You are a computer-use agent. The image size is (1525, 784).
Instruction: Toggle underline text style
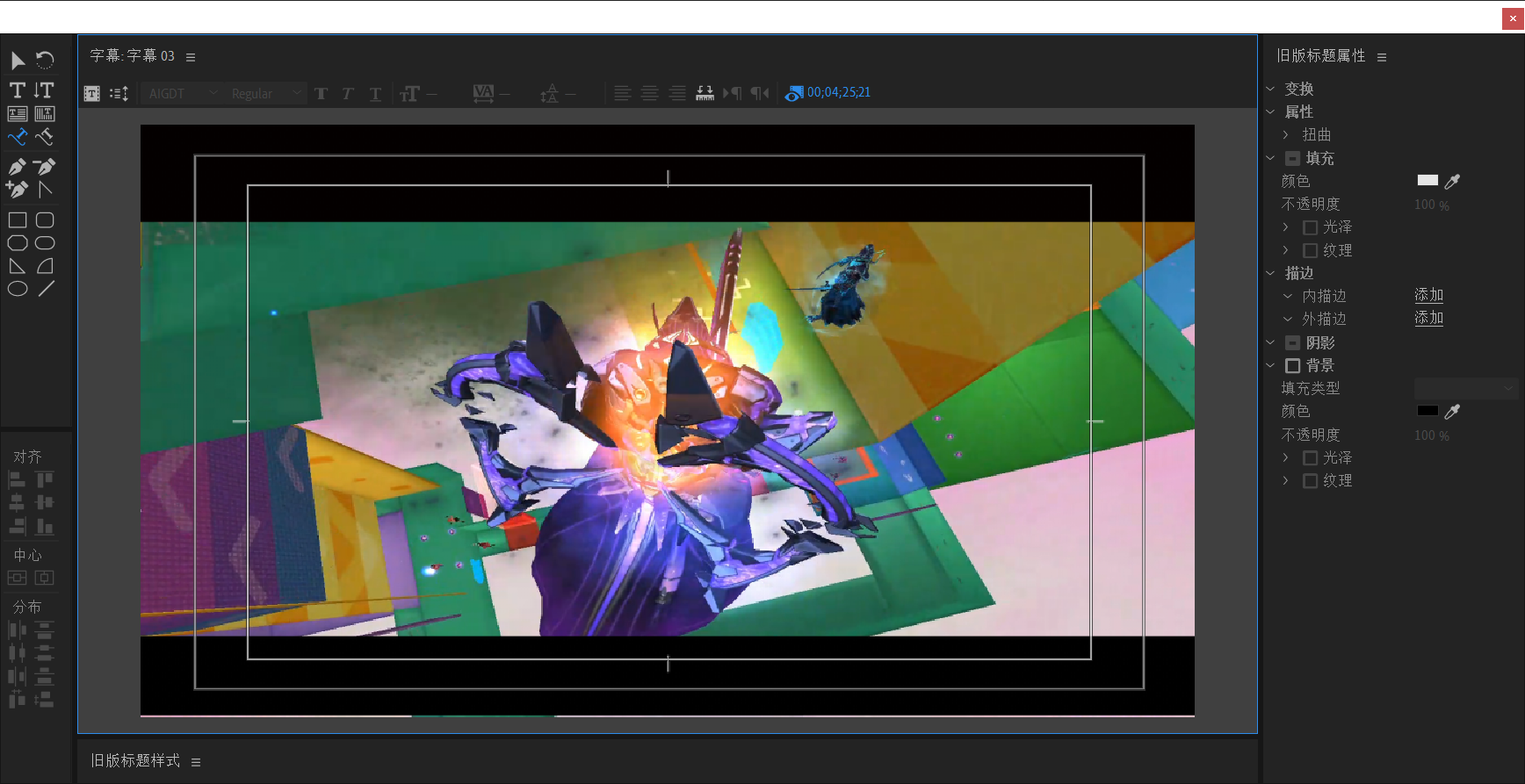[375, 93]
